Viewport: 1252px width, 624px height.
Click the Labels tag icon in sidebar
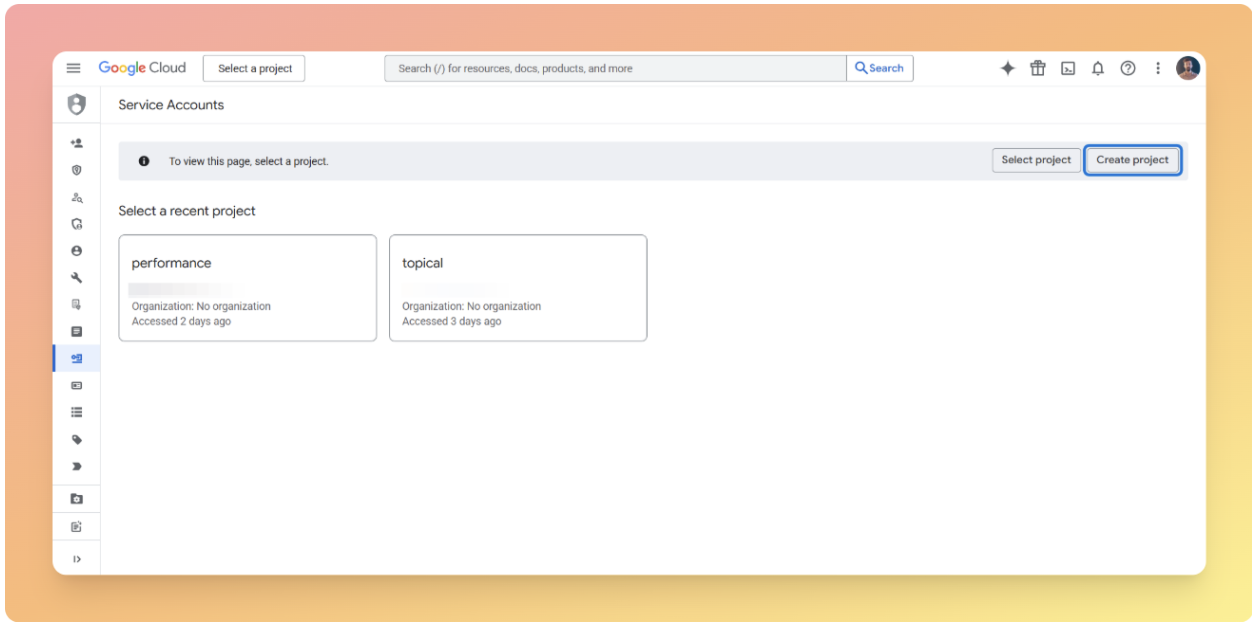[x=77, y=438]
